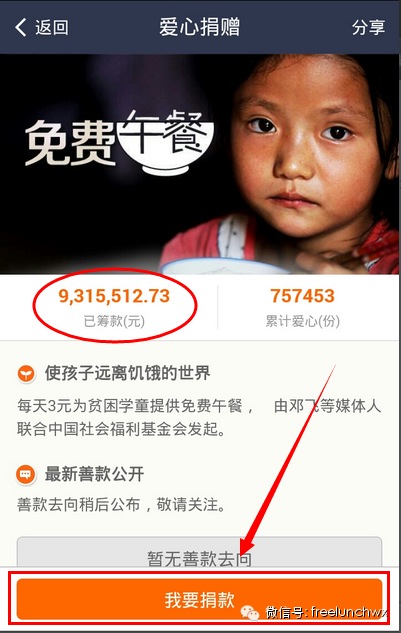Viewport: 401px width, 633px height.
Task: Tap the 累计爱心(份) label
Action: click(302, 321)
